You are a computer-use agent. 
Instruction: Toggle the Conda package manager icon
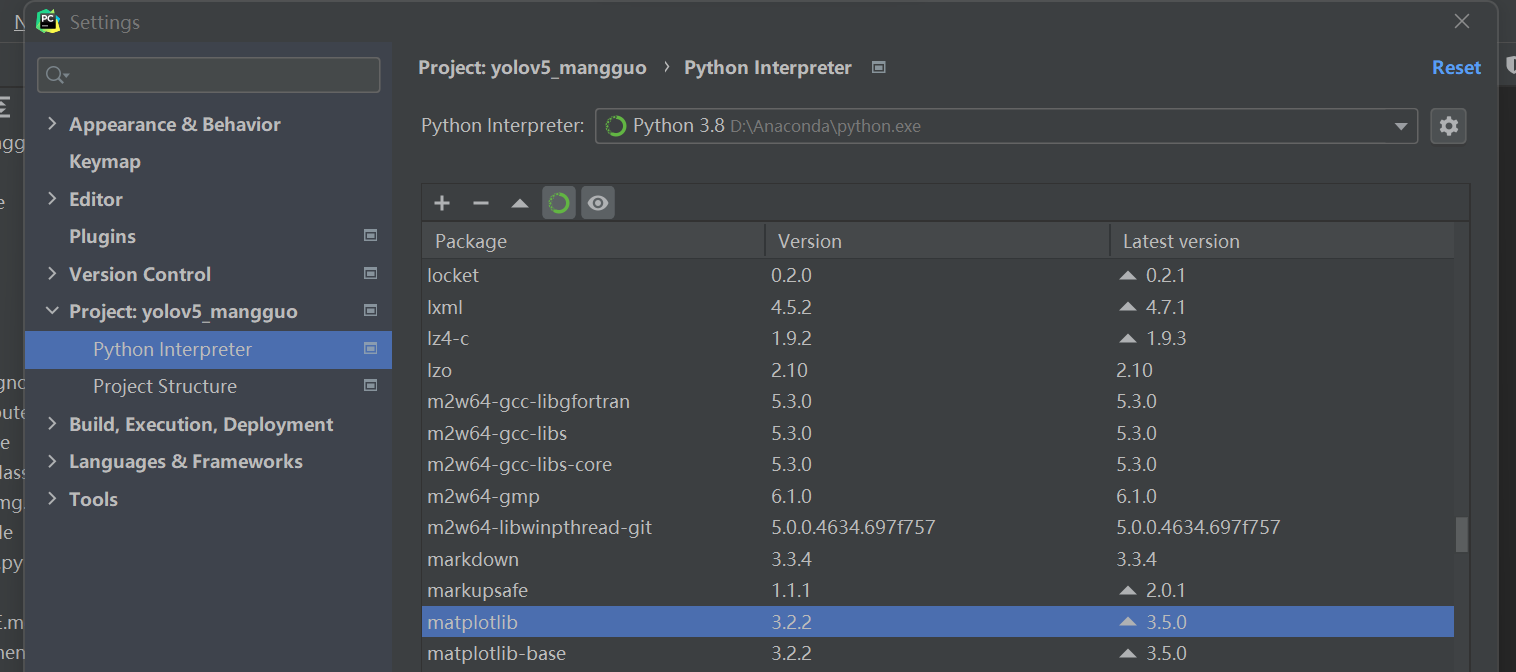(x=559, y=203)
